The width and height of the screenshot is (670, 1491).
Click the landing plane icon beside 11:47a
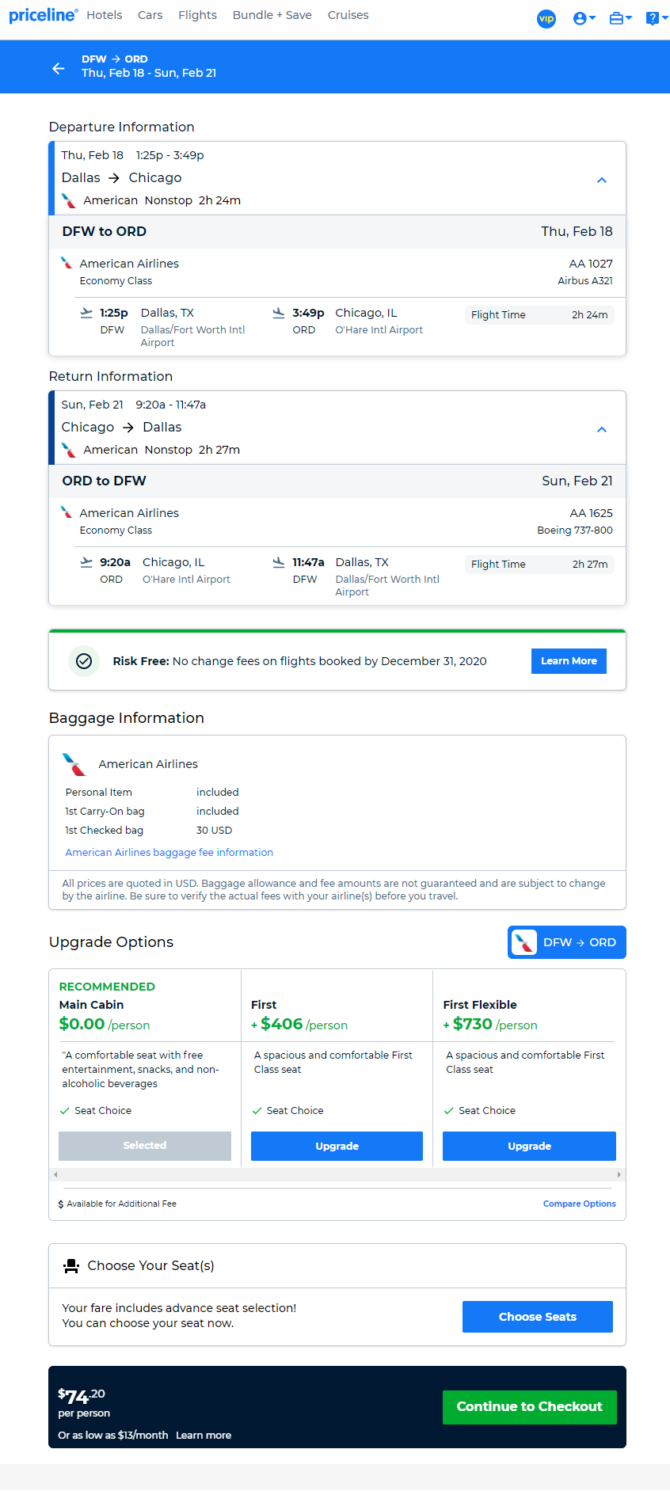pos(279,562)
